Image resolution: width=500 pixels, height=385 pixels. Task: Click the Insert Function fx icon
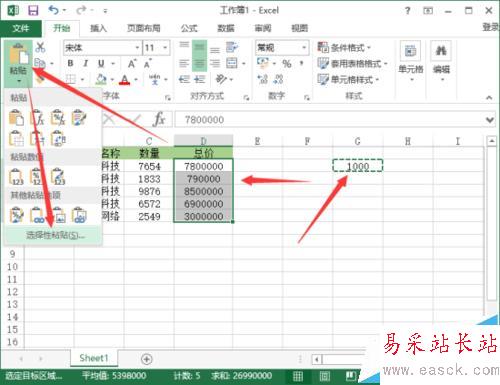point(159,119)
